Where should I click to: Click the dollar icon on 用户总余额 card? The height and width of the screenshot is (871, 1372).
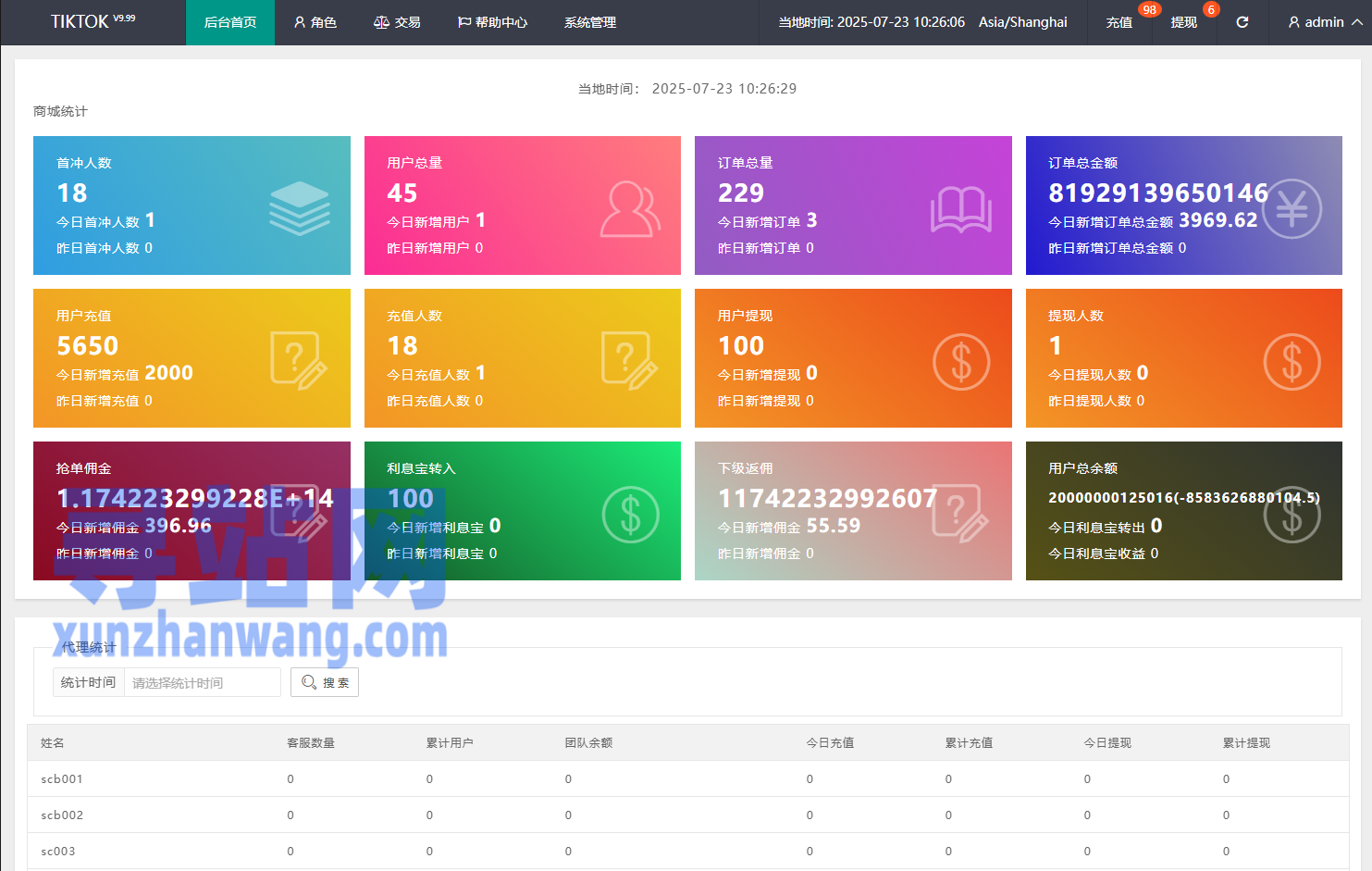tap(1292, 515)
